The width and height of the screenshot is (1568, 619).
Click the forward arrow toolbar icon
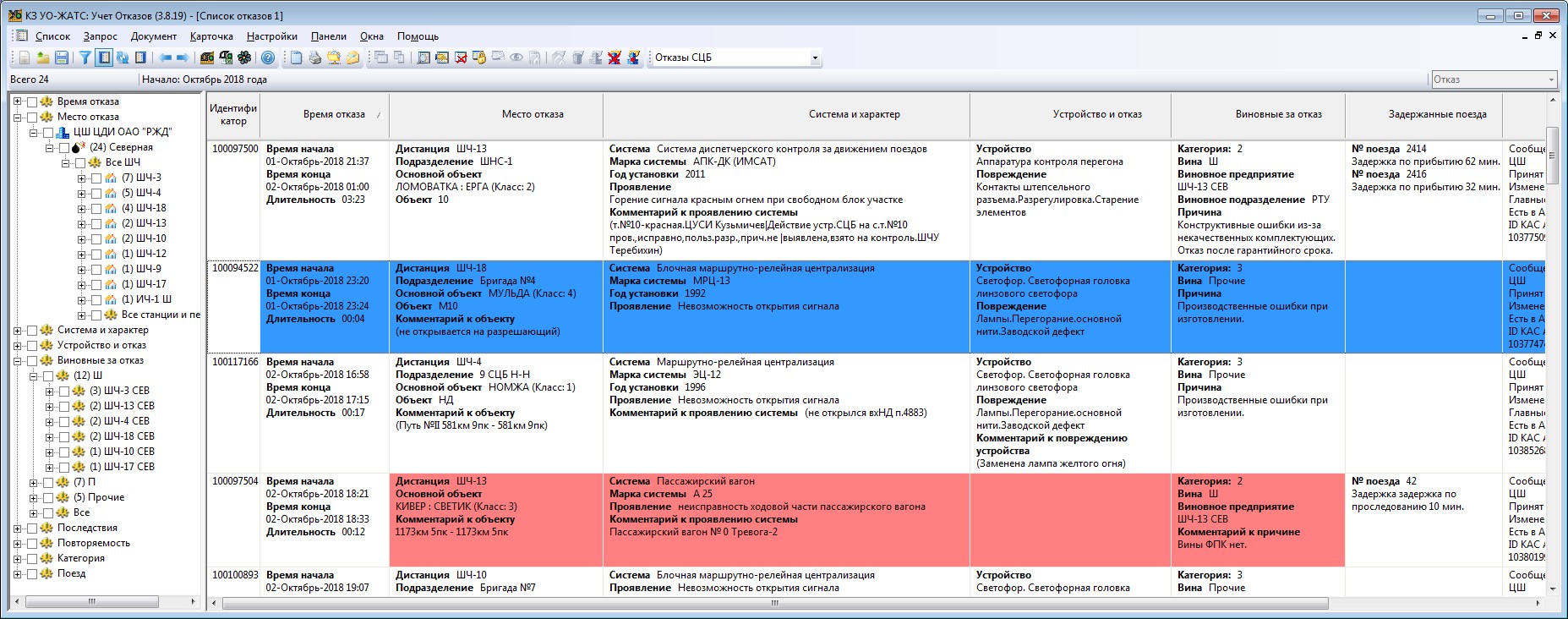click(x=183, y=58)
